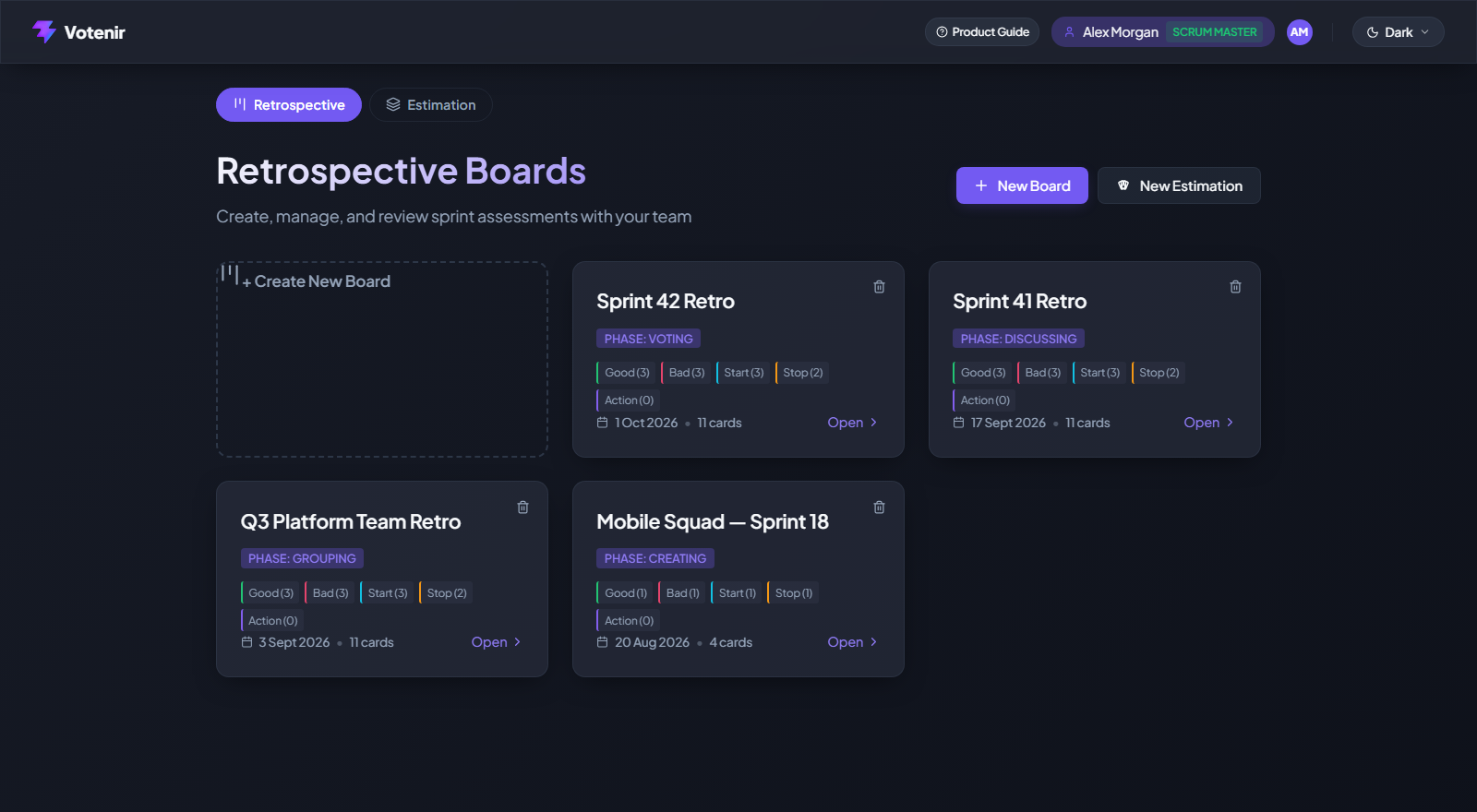Click the calendar icon beside 20 Aug 2026
The width and height of the screenshot is (1477, 812).
click(x=602, y=642)
